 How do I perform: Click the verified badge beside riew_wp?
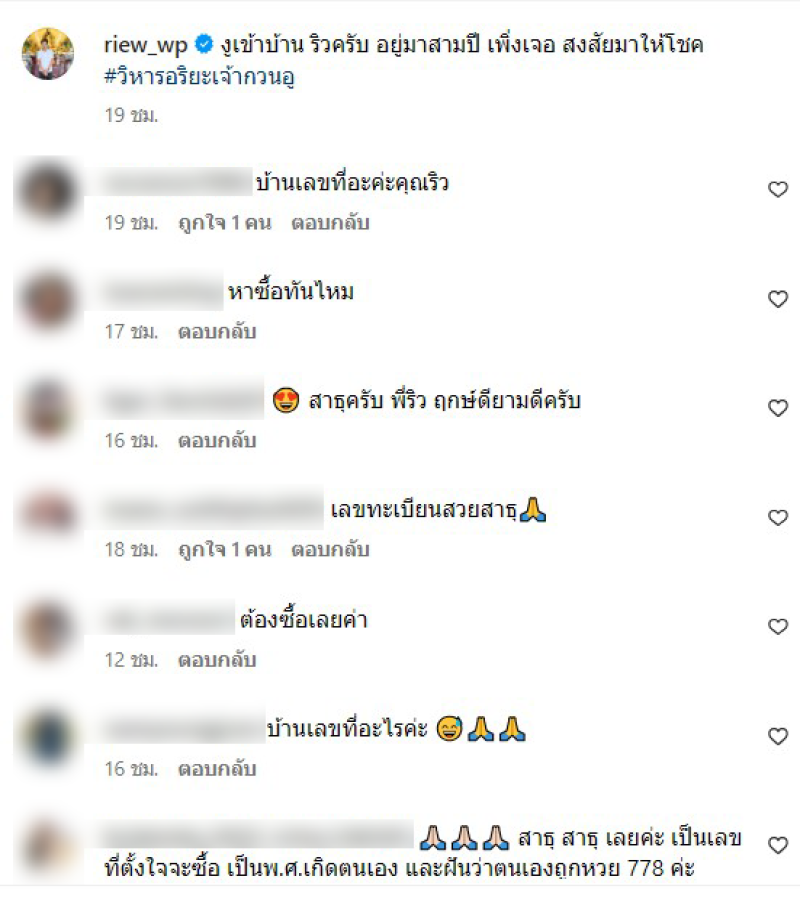click(x=204, y=44)
